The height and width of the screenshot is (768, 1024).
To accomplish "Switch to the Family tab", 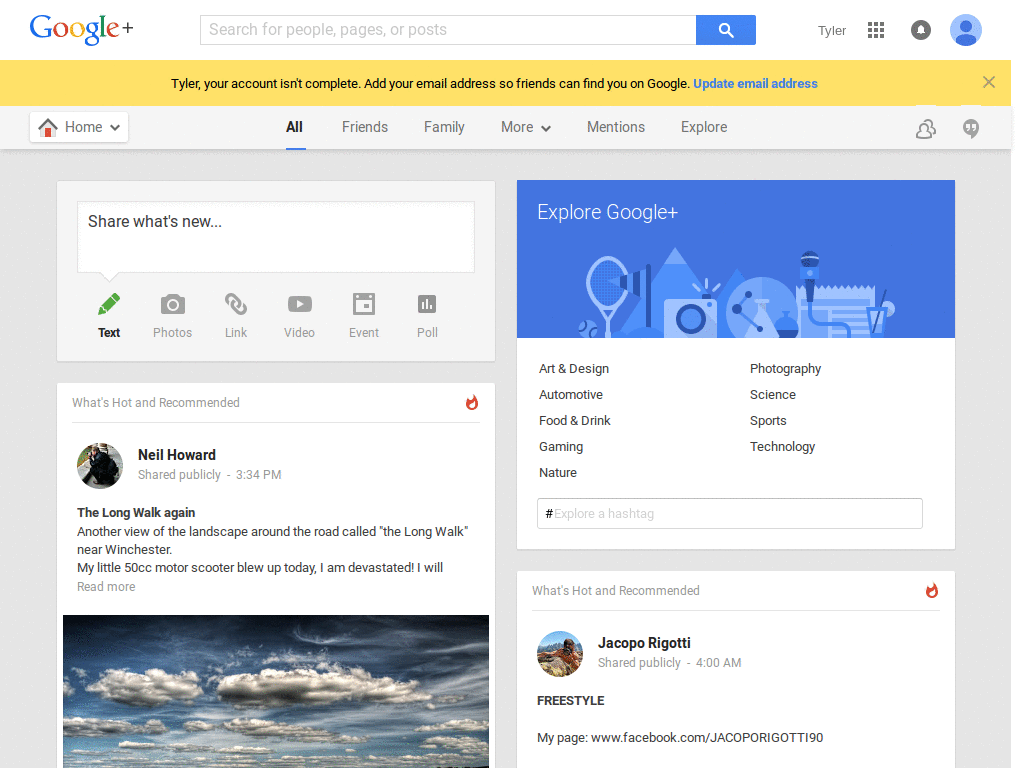I will (444, 127).
